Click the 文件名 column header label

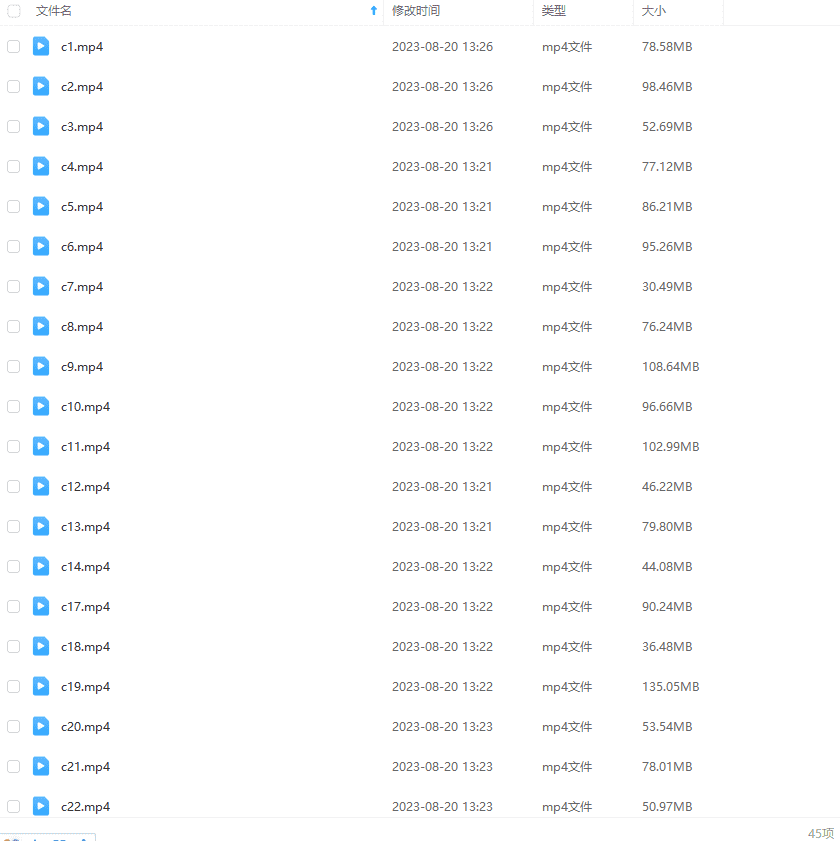coord(54,11)
